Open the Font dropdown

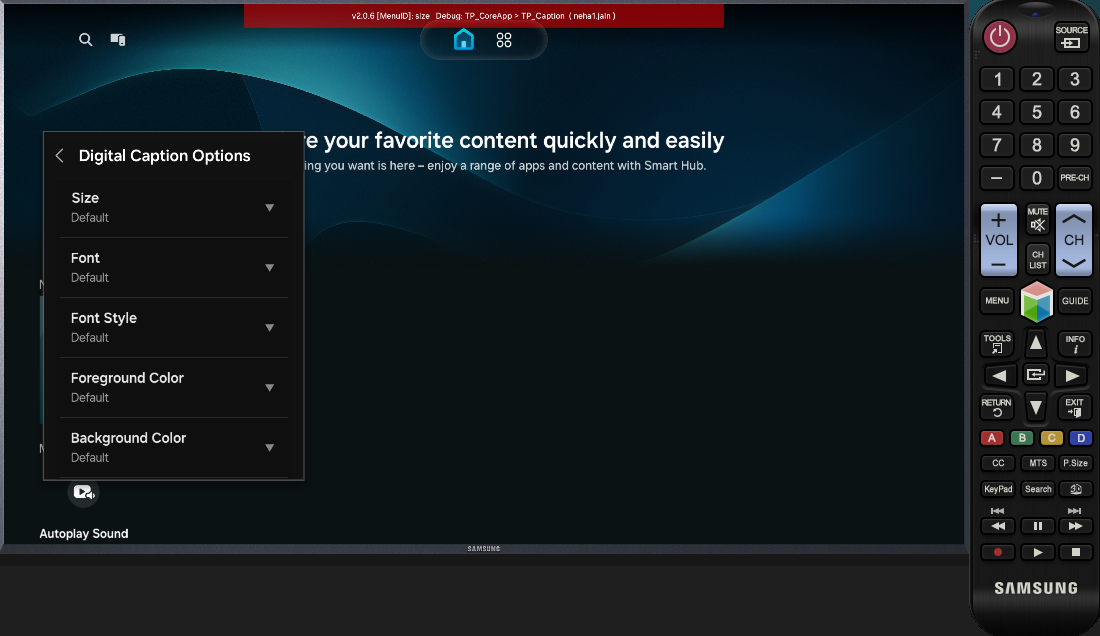click(270, 267)
